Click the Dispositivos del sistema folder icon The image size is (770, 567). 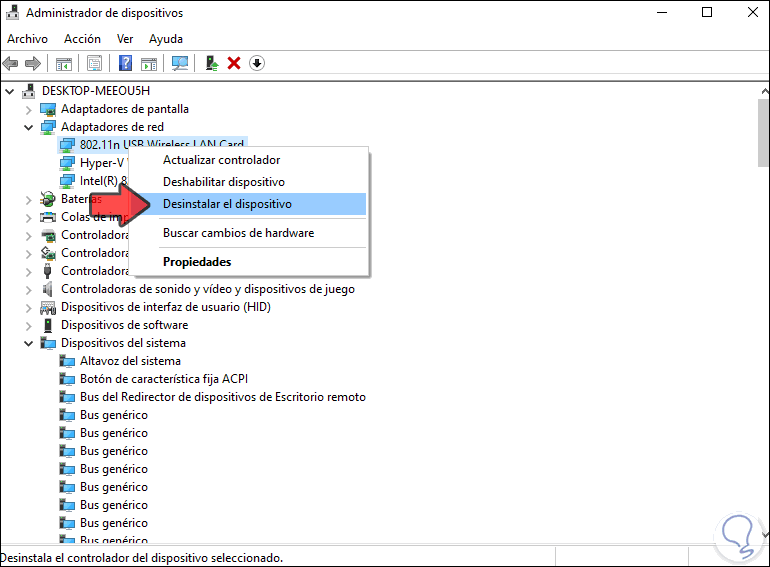point(48,343)
